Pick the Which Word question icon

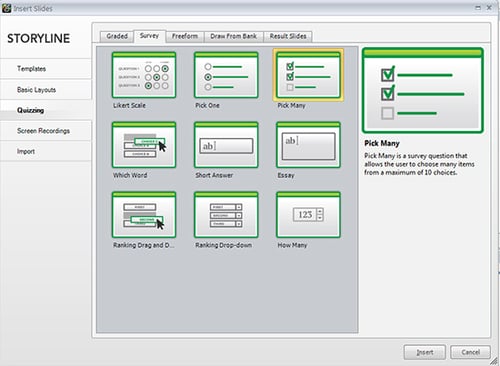coord(144,145)
